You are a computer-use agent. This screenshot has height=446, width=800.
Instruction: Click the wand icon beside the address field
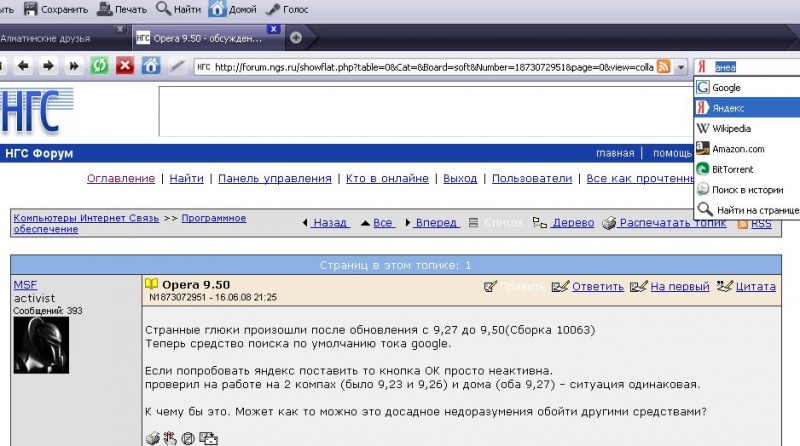pos(176,66)
